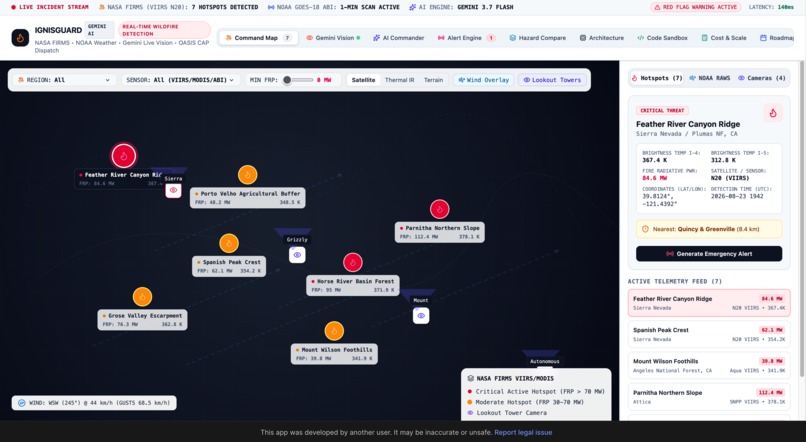
Task: Select the Mount Wilson Foothills flame marker
Action: pyautogui.click(x=334, y=331)
